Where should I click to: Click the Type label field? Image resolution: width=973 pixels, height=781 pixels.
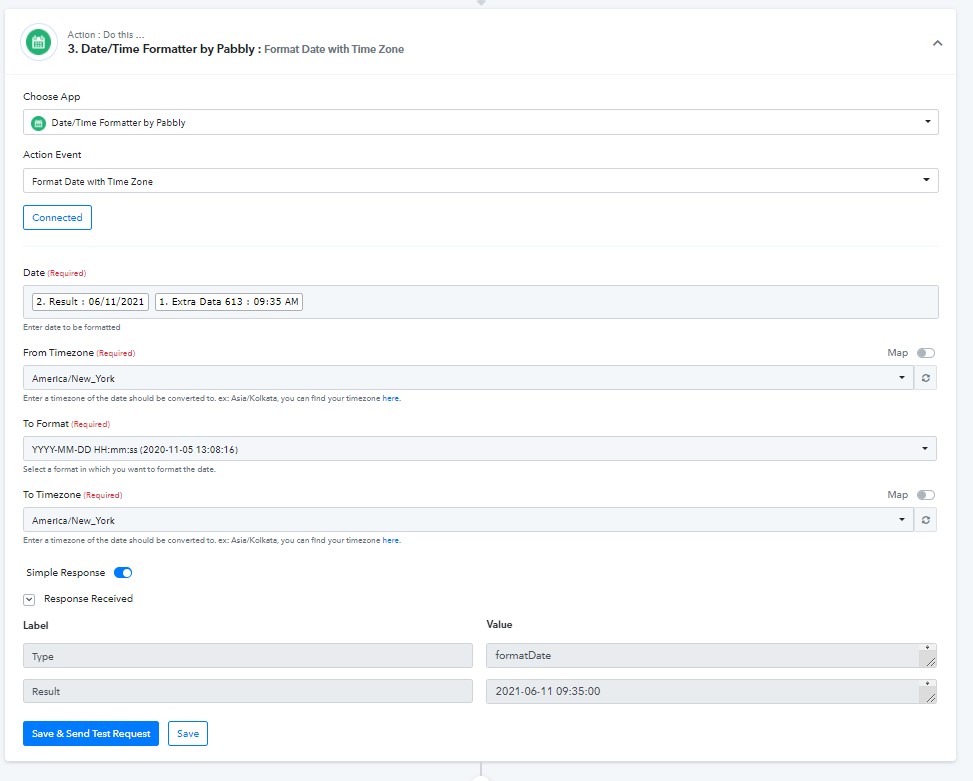(248, 656)
